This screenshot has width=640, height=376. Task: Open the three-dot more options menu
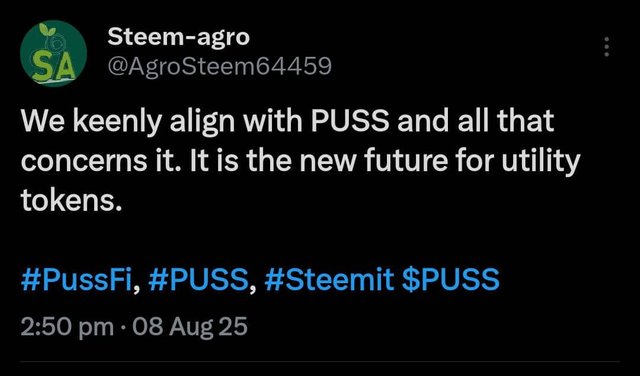(x=607, y=47)
